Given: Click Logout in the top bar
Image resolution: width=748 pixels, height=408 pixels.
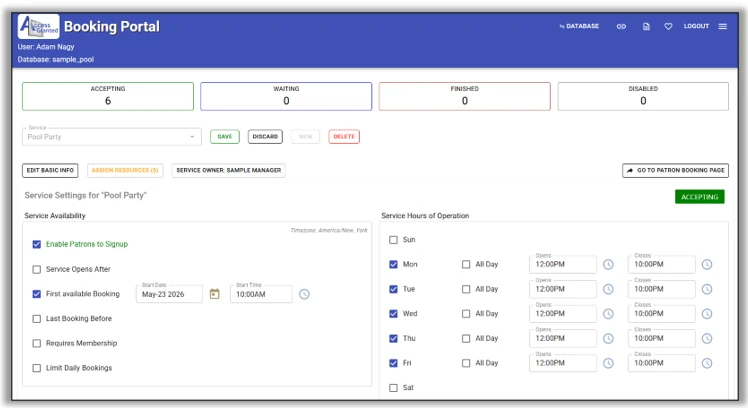Looking at the screenshot, I should click(x=696, y=26).
